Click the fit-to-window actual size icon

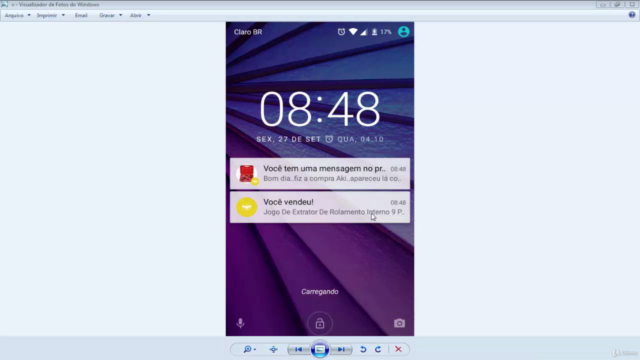(273, 349)
